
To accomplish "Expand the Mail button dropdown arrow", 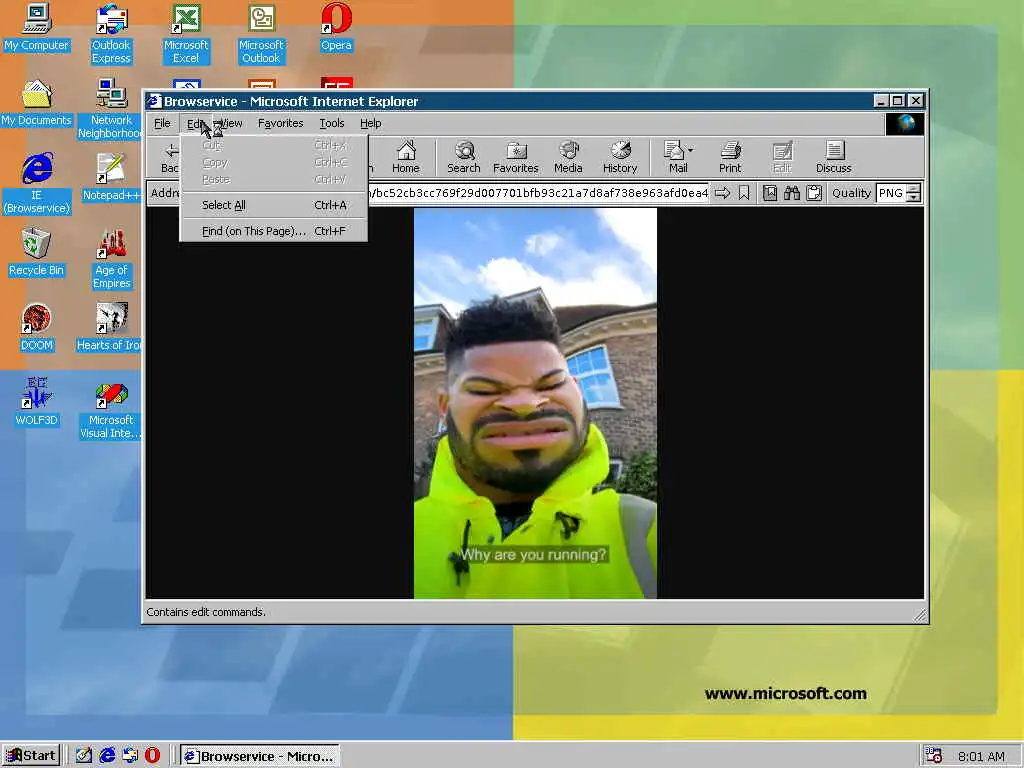I will [x=690, y=150].
